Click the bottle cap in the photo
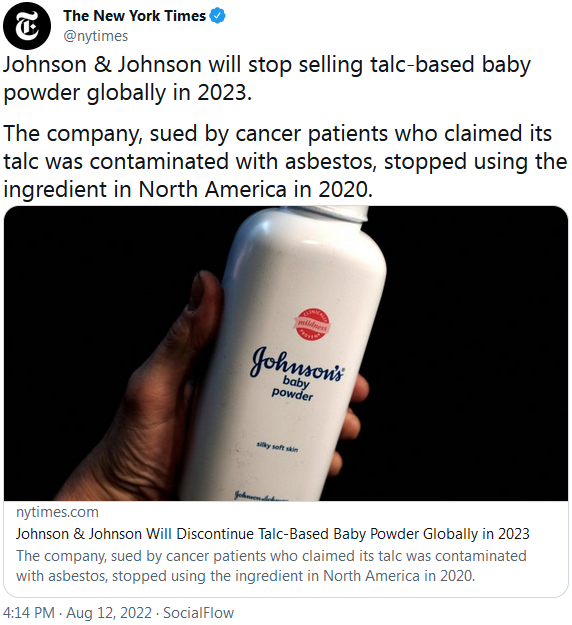Screen dimensions: 572x625 click(346, 214)
